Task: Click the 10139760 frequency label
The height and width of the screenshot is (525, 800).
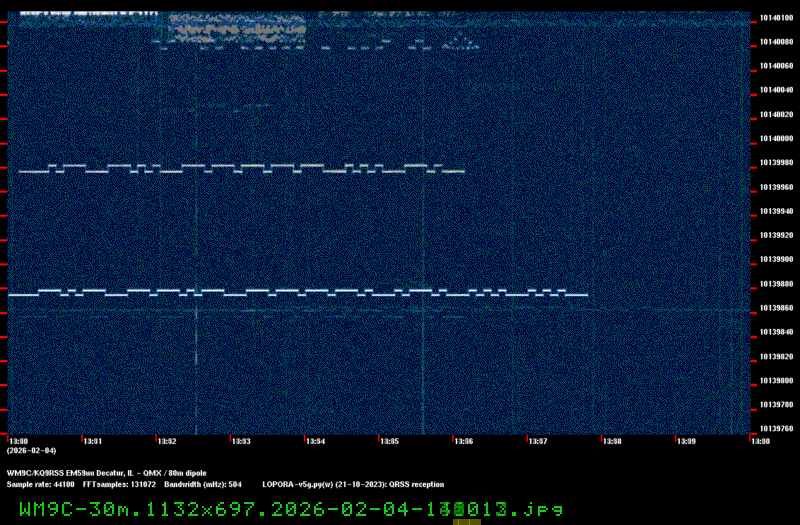Action: [776, 429]
